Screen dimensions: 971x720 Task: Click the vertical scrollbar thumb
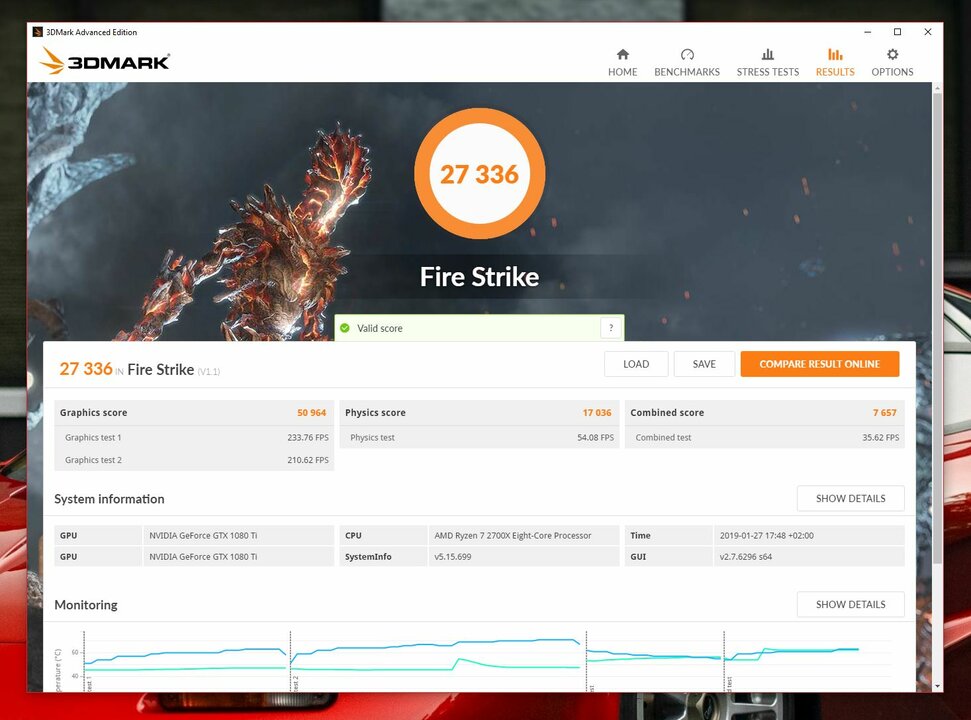937,328
